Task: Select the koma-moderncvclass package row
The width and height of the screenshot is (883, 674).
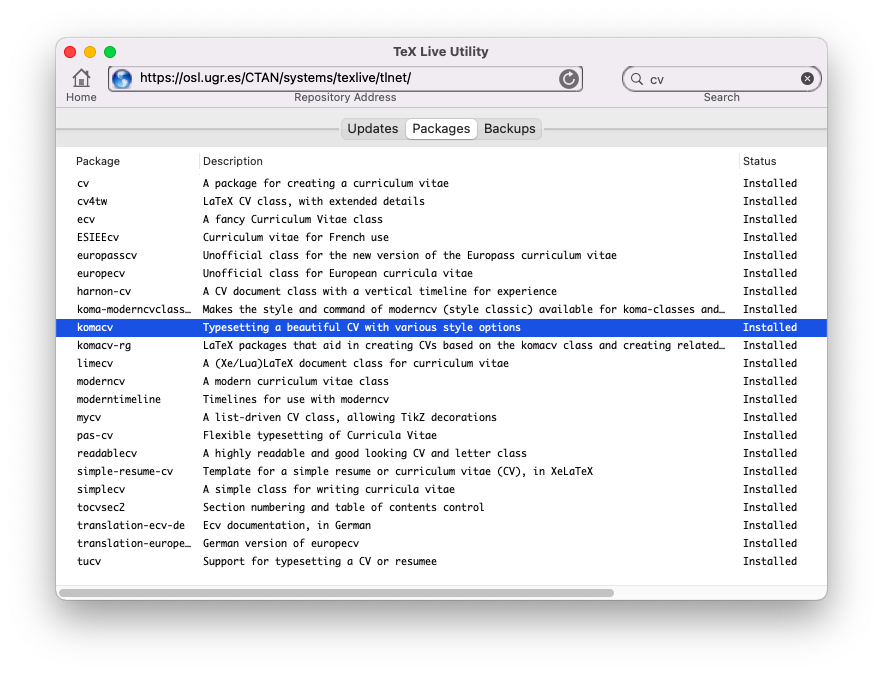Action: (x=442, y=310)
